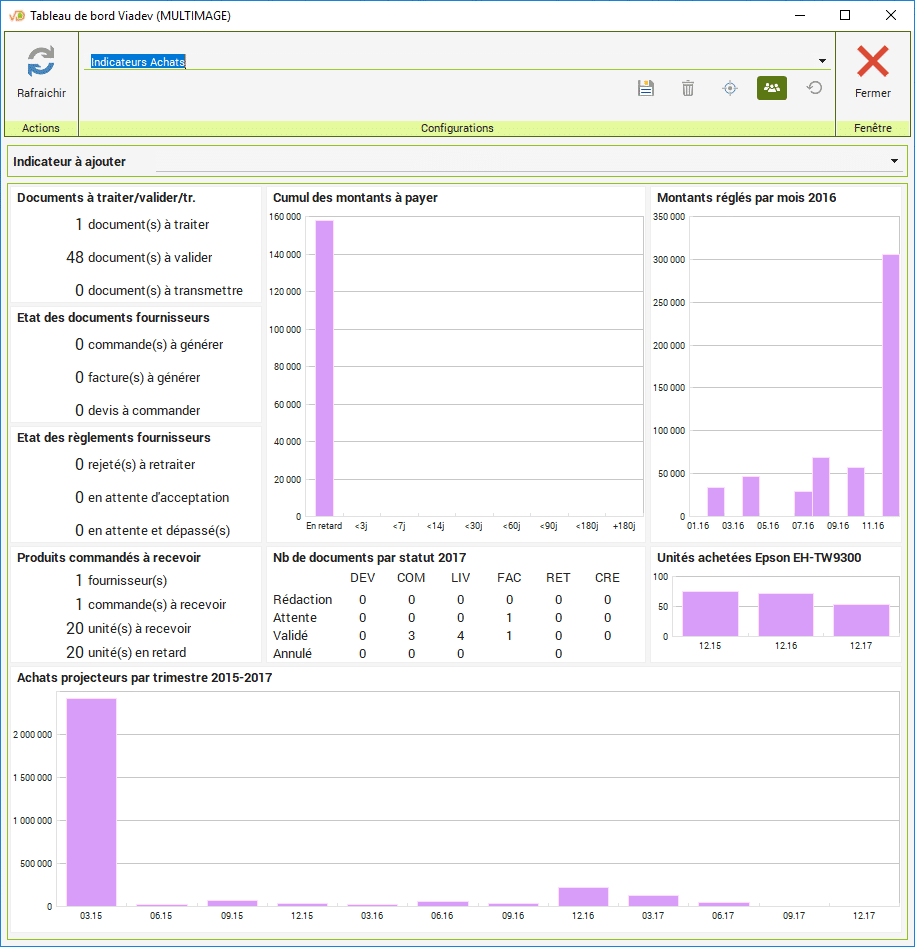915x947 pixels.
Task: Maximize the Tableau de bord window
Action: tap(845, 15)
